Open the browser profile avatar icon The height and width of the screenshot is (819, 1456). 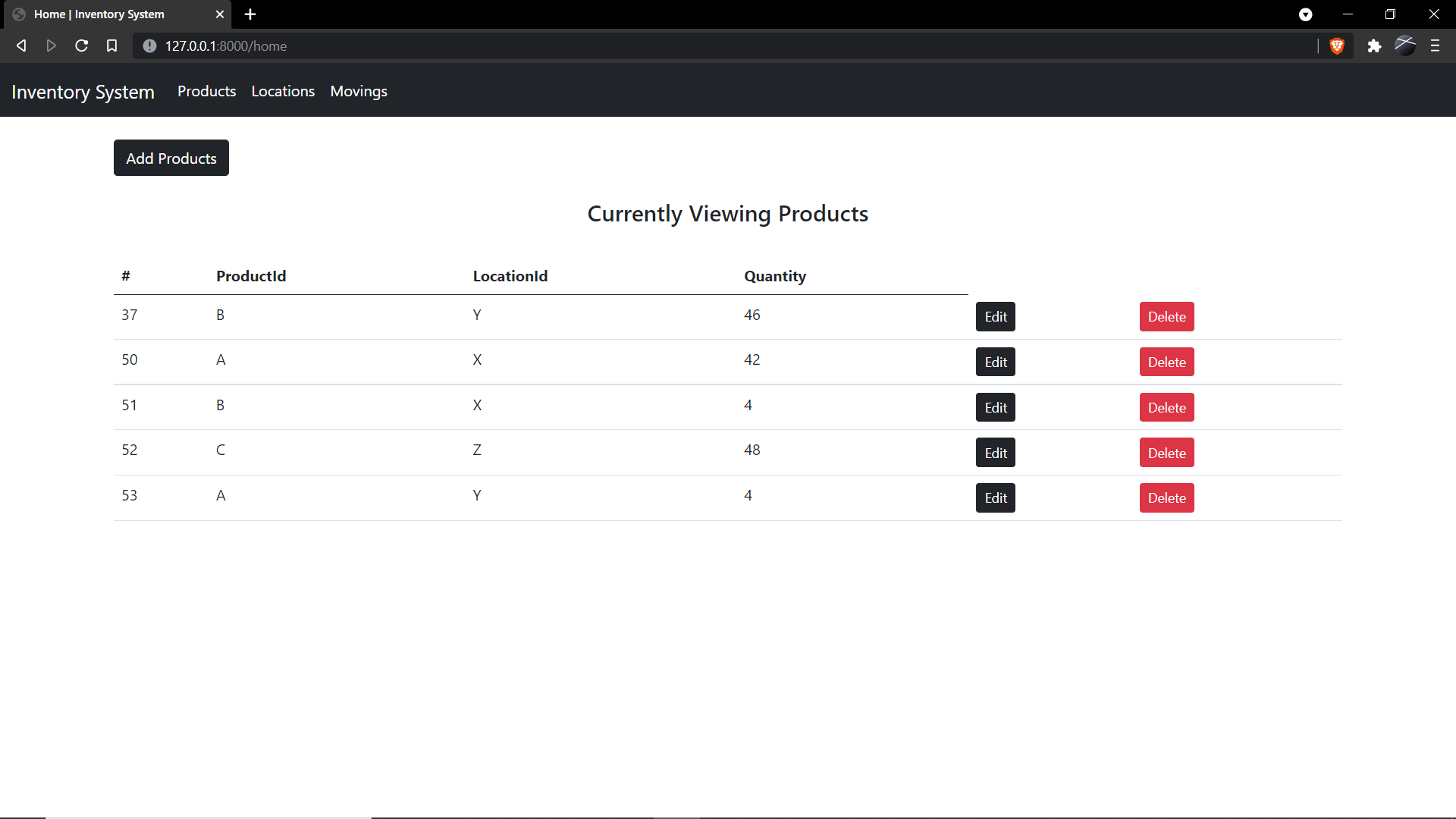pyautogui.click(x=1405, y=45)
